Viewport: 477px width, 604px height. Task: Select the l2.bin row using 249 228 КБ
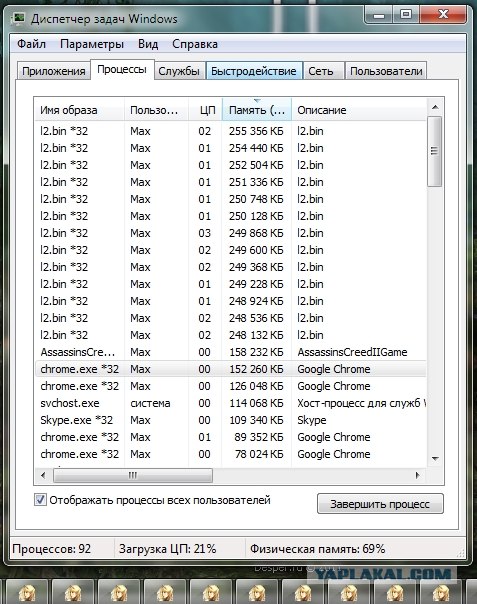230,284
